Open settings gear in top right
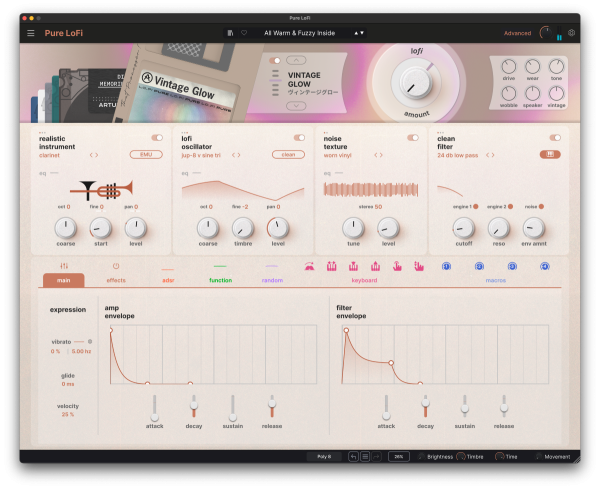 [x=572, y=33]
